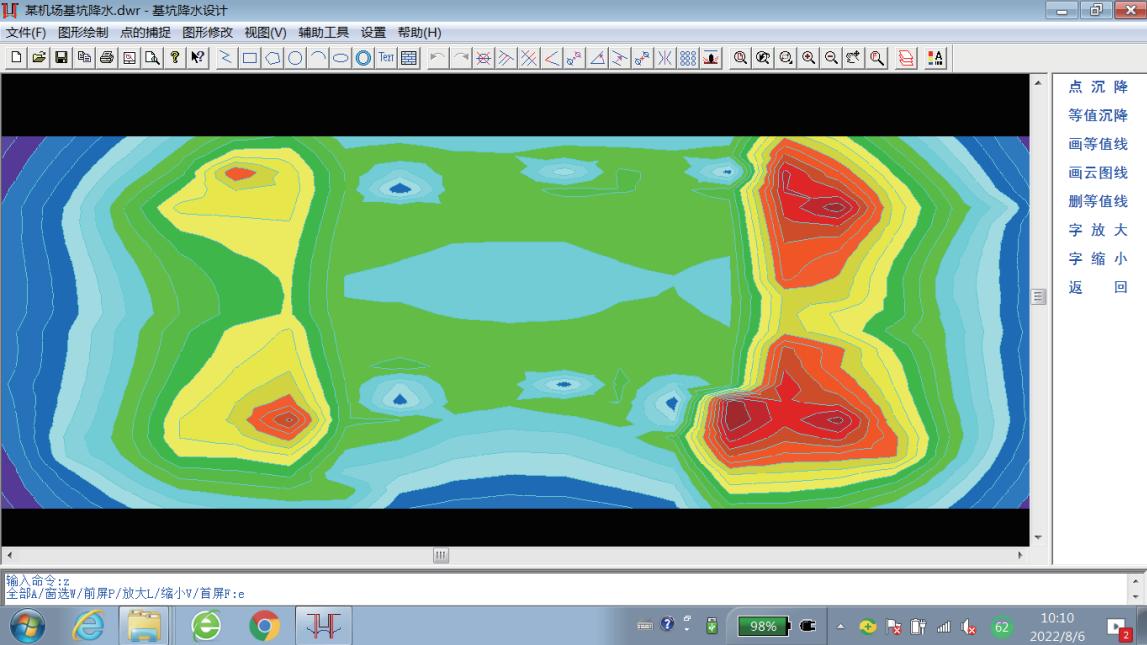Select the Rectangle drawing tool
The width and height of the screenshot is (1147, 645).
(250, 58)
